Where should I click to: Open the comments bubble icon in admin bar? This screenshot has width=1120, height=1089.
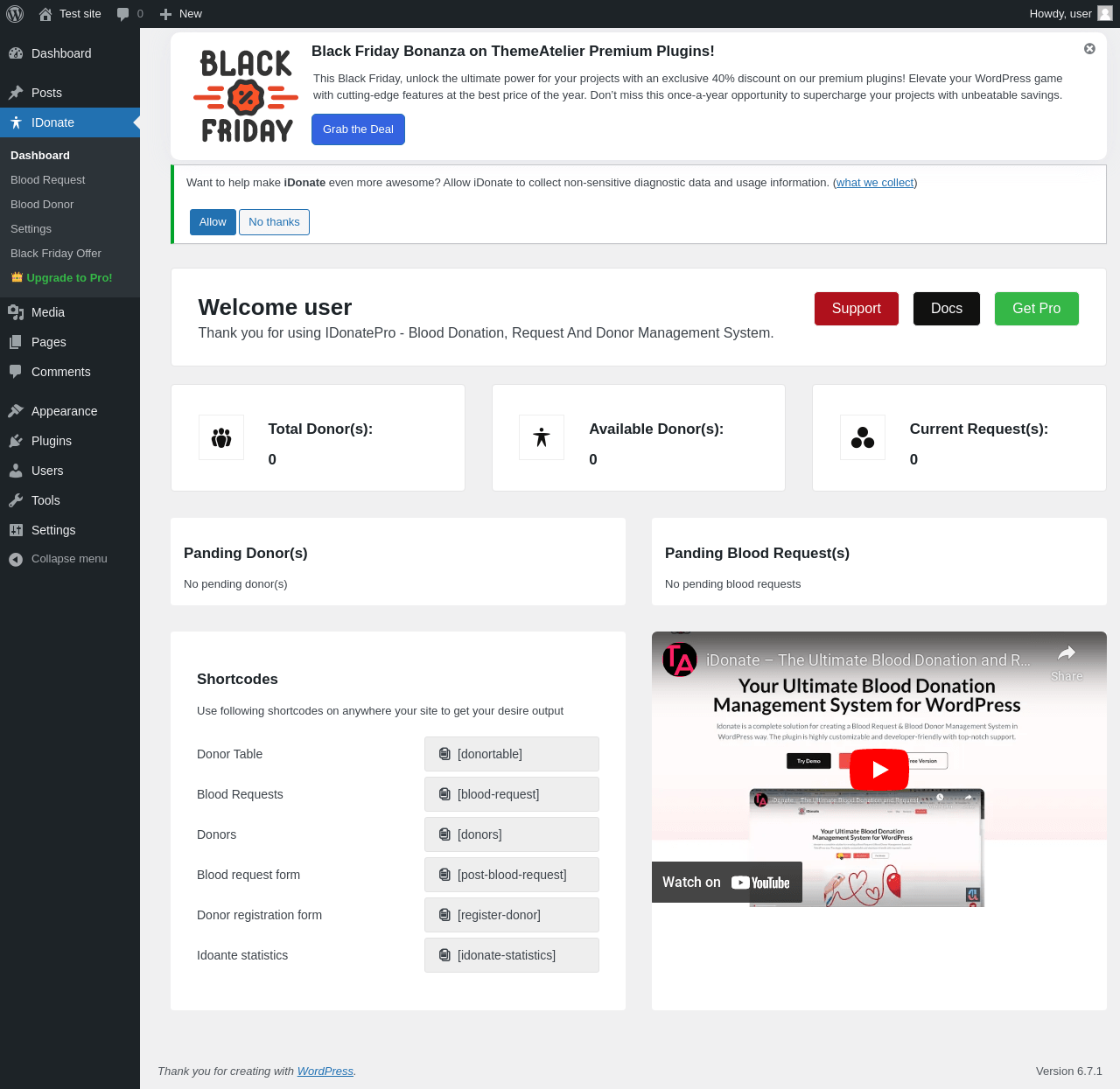[x=122, y=14]
